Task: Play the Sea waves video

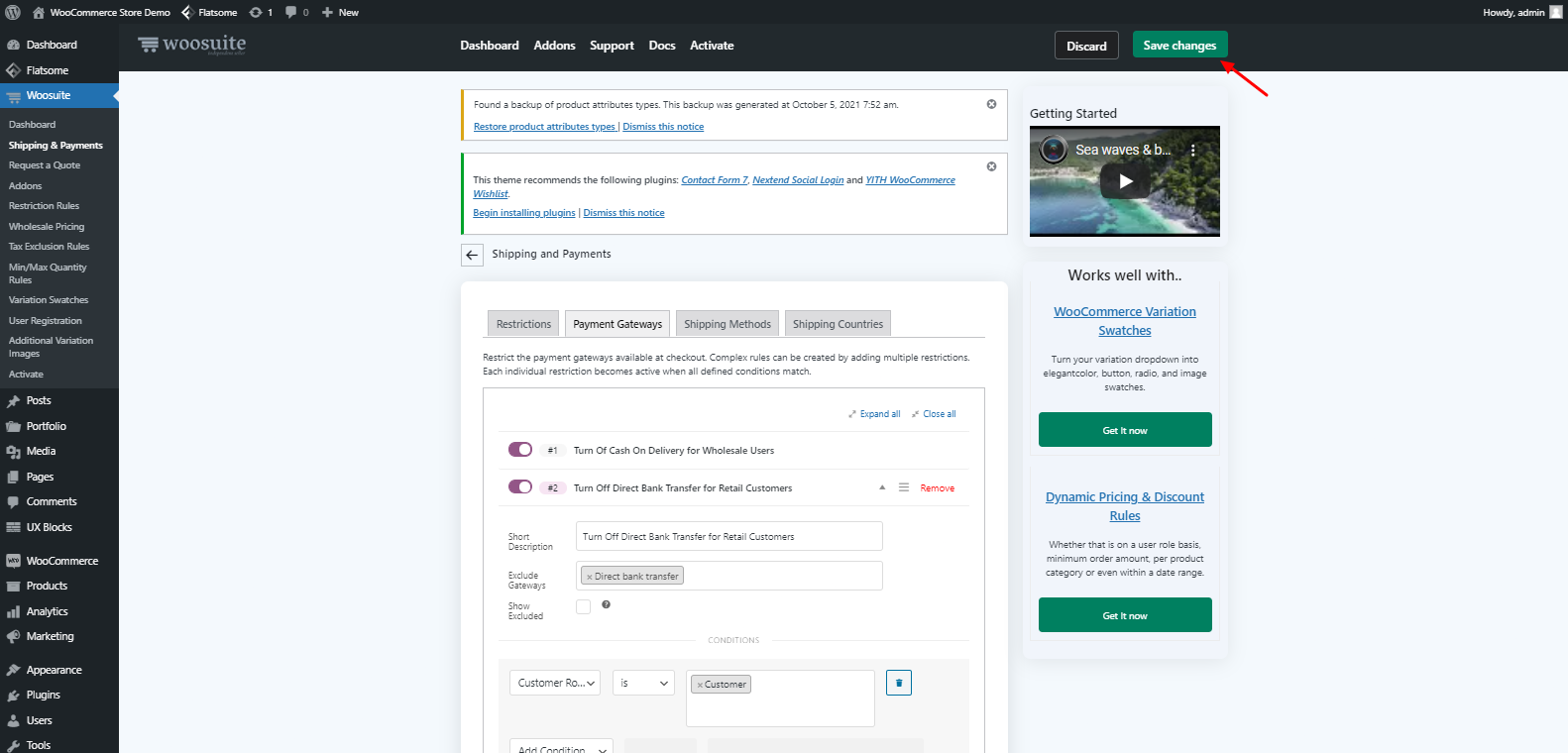Action: (x=1125, y=181)
